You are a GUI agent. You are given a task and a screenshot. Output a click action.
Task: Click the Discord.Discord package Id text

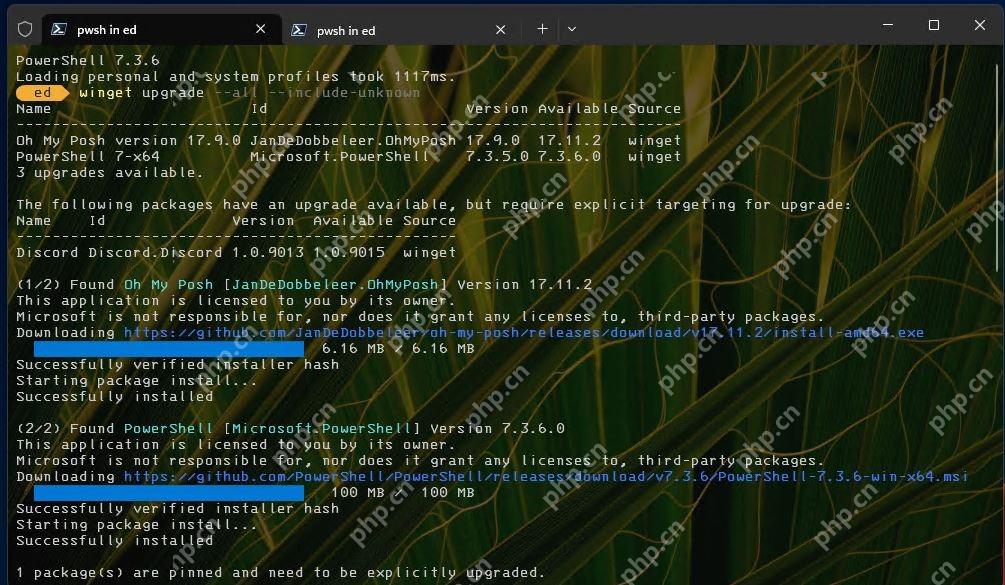(155, 252)
